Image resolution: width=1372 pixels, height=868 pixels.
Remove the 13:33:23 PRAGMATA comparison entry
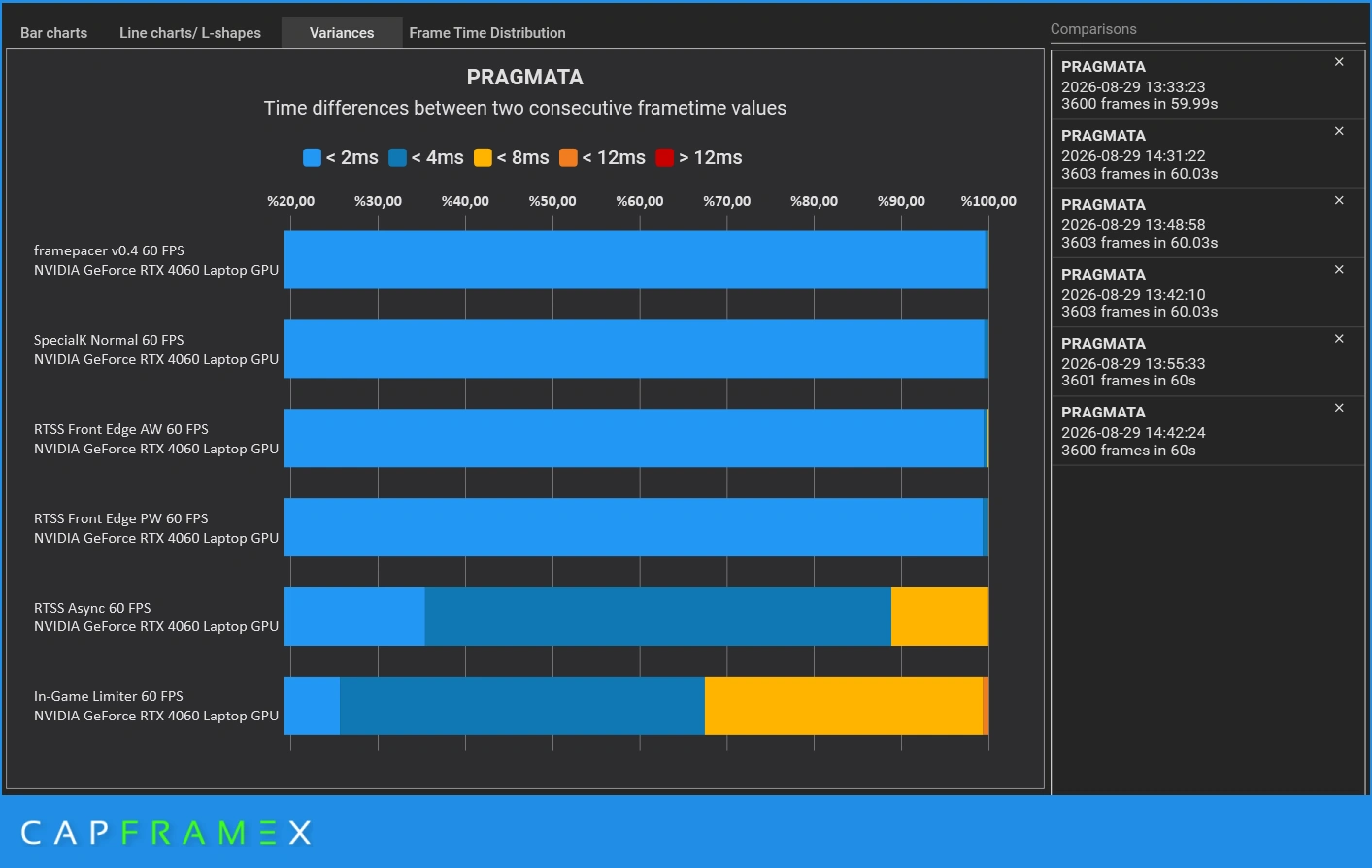tap(1339, 62)
